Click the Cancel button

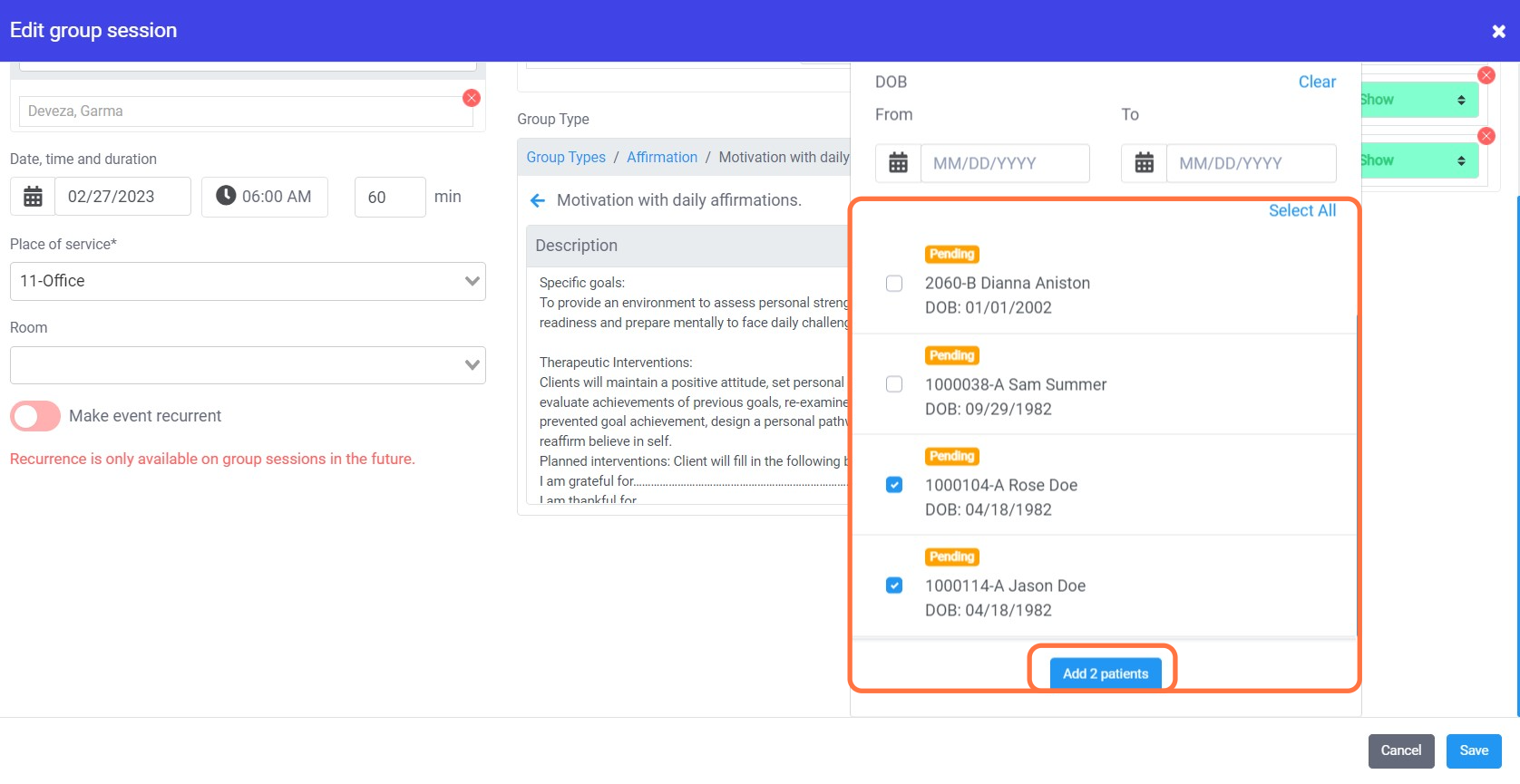tap(1401, 750)
